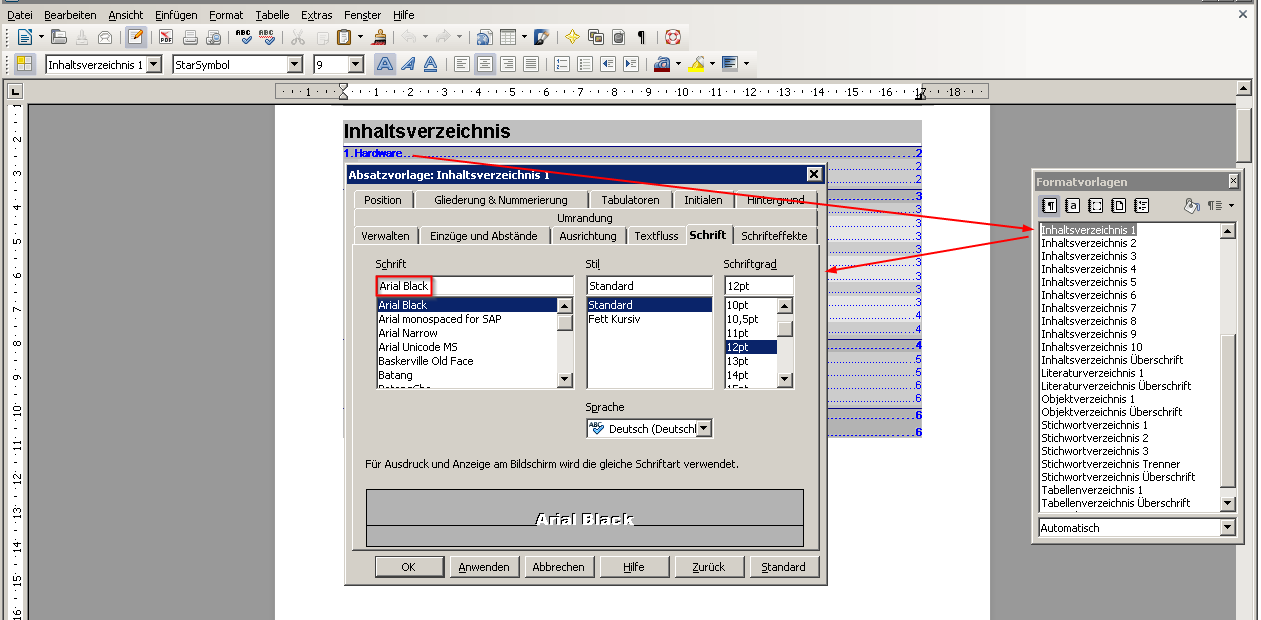Viewport: 1261px width, 620px height.
Task: Select List Styles icon in Formatvorlagen
Action: click(x=1142, y=205)
